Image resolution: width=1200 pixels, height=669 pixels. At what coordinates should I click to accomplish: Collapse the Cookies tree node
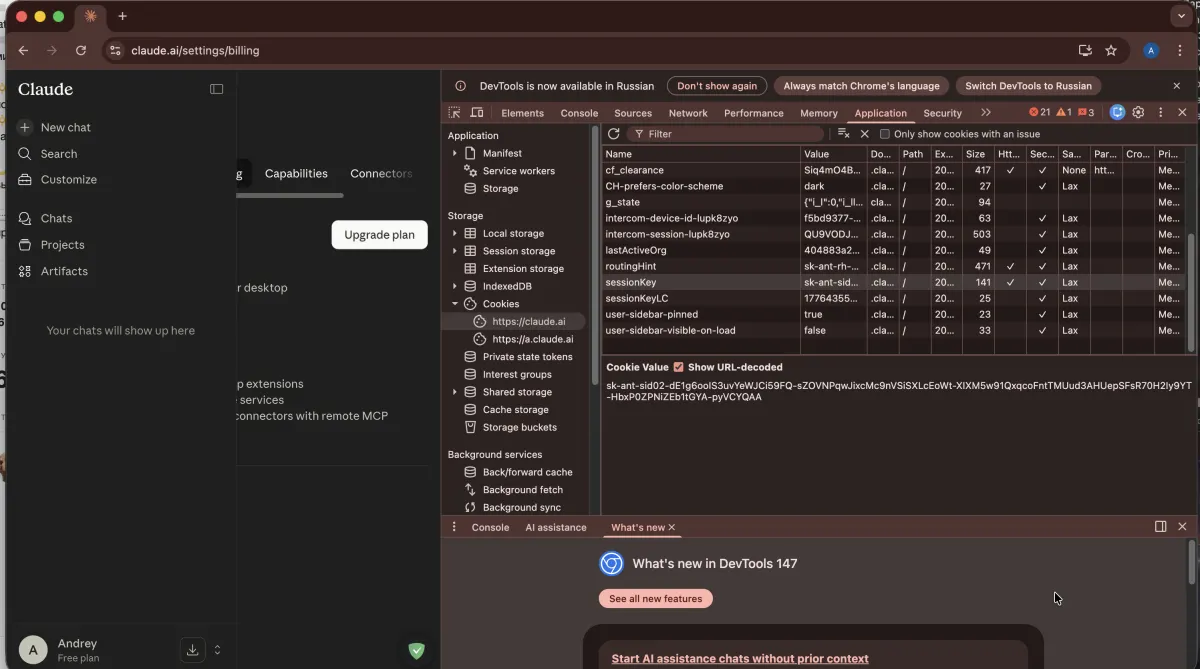tap(454, 304)
